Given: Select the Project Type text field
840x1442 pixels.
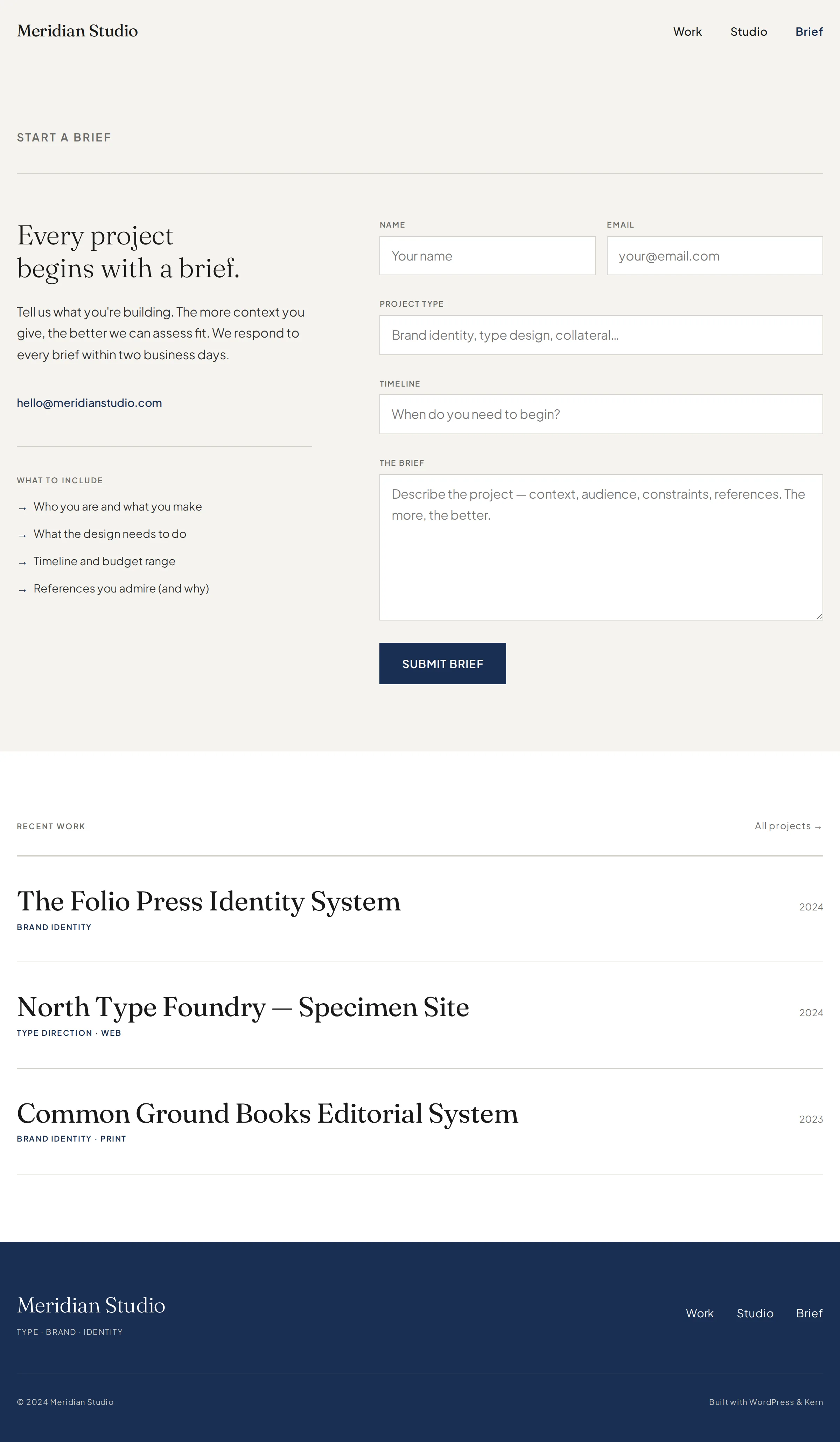Looking at the screenshot, I should (x=601, y=335).
